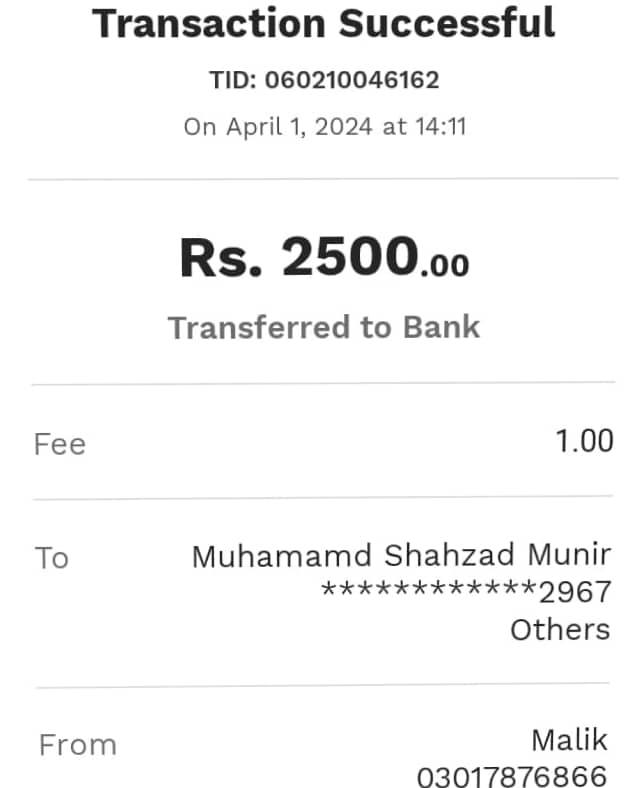Select the 1.00 fee value
The height and width of the screenshot is (788, 624).
(585, 440)
